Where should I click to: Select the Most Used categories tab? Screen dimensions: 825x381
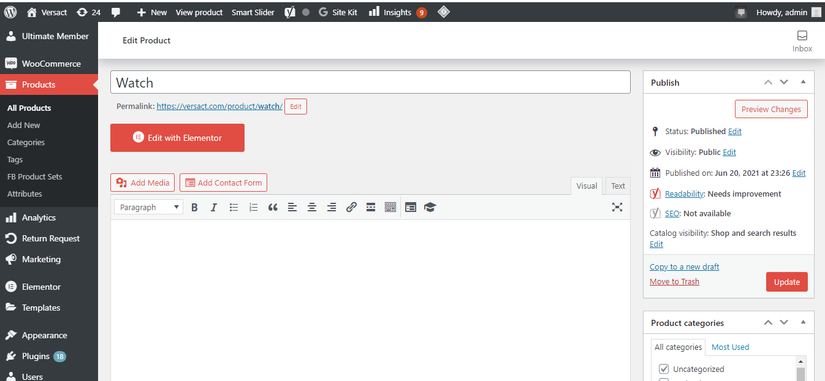tap(730, 347)
